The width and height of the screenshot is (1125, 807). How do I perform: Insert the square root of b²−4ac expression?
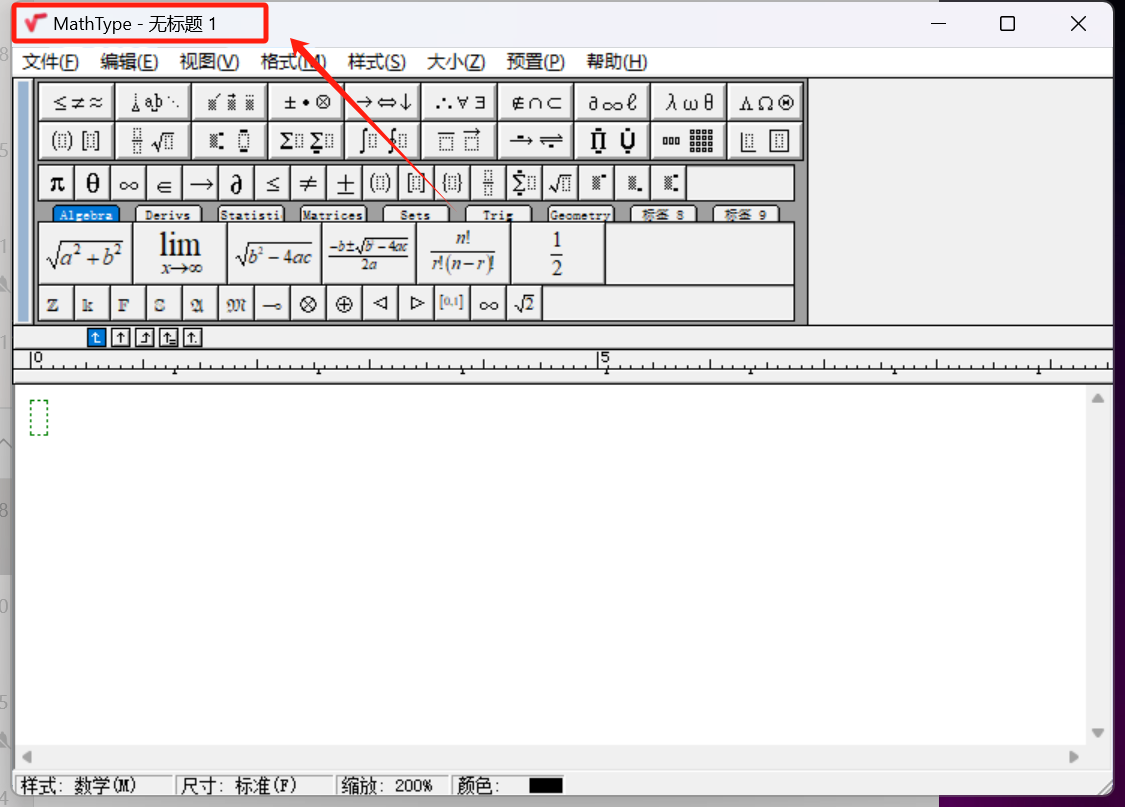click(274, 253)
